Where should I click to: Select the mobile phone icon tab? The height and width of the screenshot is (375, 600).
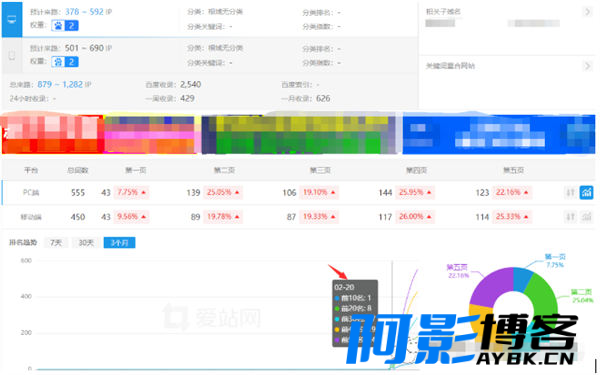(12, 56)
